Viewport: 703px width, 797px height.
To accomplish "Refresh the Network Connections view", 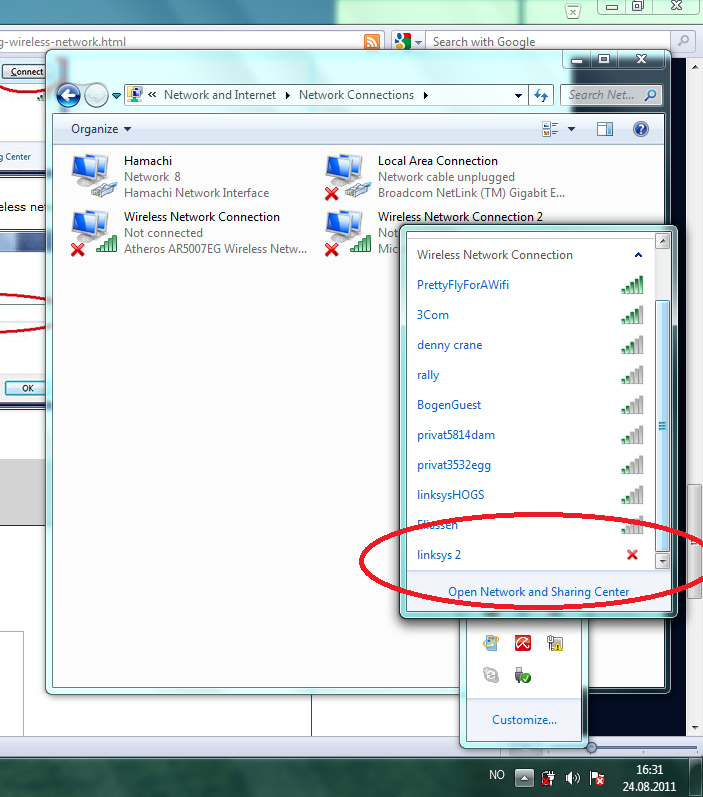I will pyautogui.click(x=541, y=95).
